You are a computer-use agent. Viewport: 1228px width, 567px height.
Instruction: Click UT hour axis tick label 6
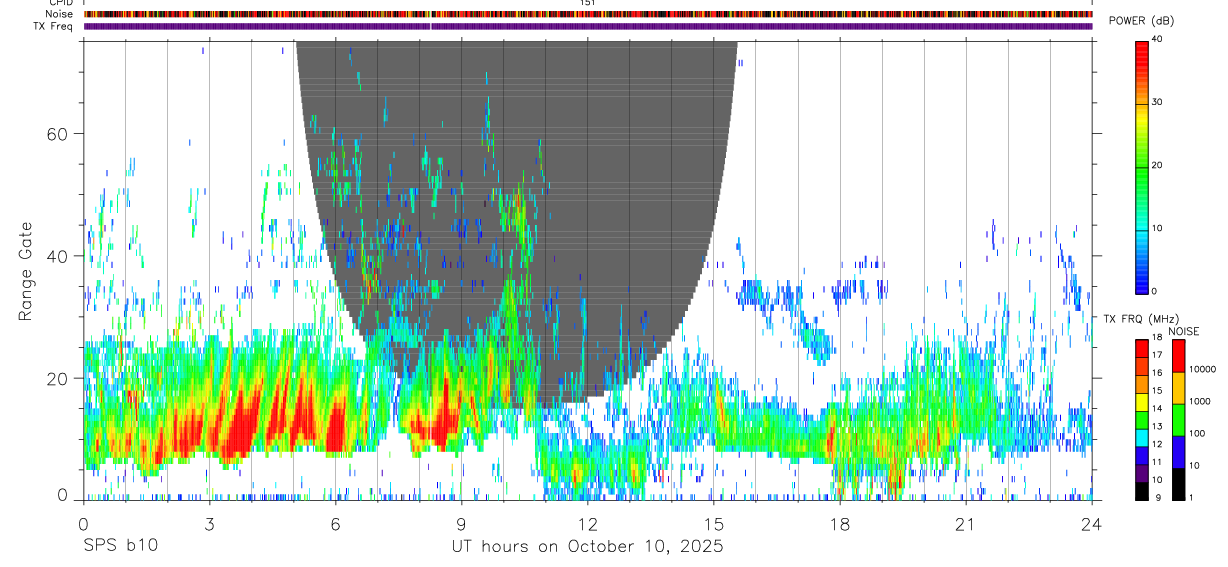336,522
